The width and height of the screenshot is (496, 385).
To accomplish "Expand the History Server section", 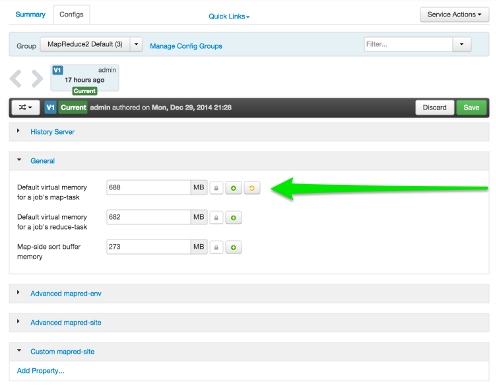I will 52,132.
